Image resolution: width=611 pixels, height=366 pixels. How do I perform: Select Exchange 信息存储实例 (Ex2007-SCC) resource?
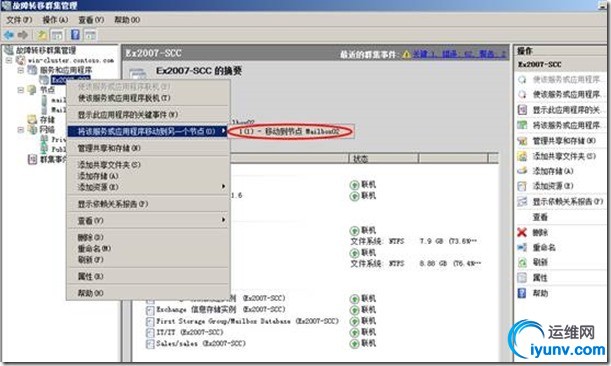pyautogui.click(x=221, y=309)
